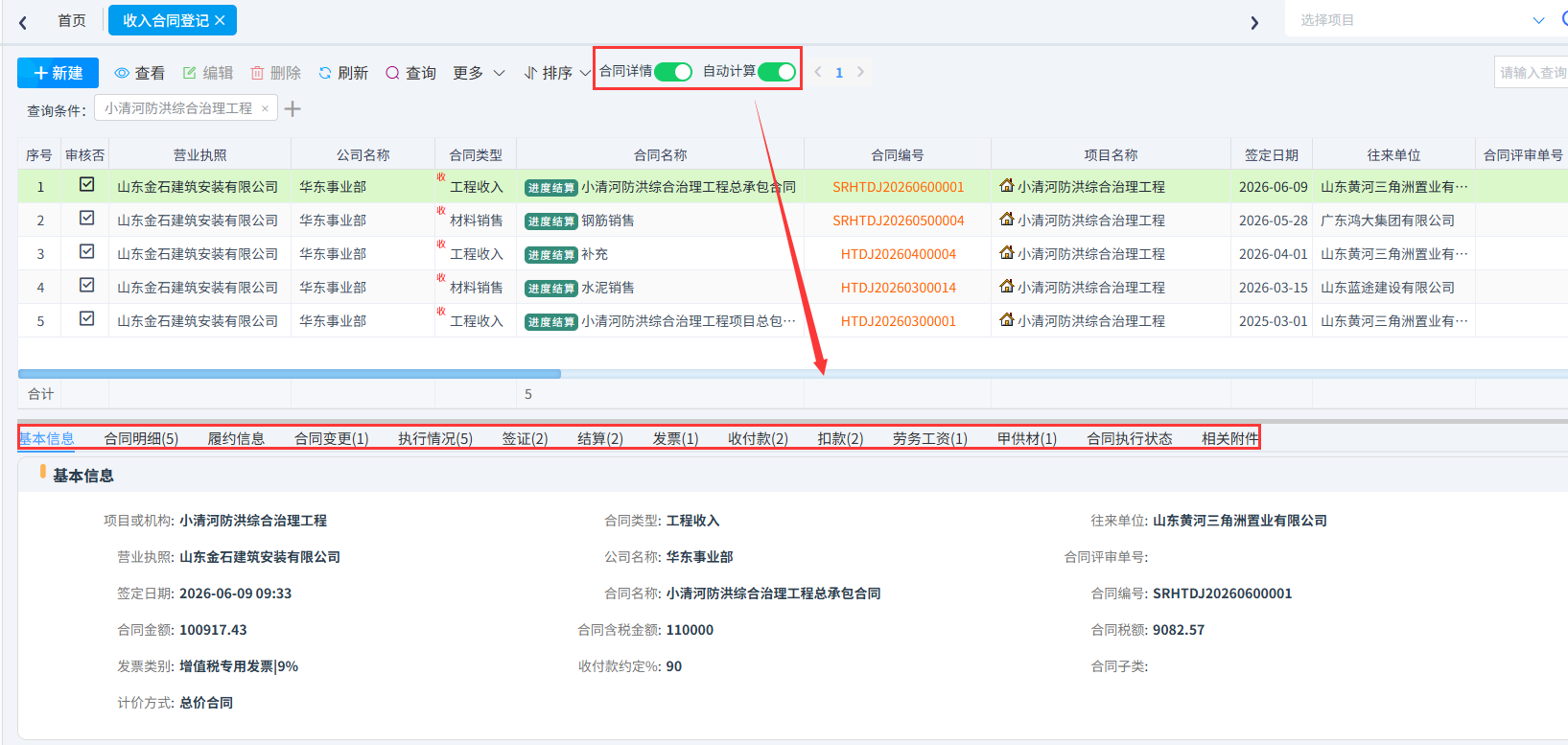
Task: Toggle 审核否 checkbox for row 4
Action: click(86, 285)
